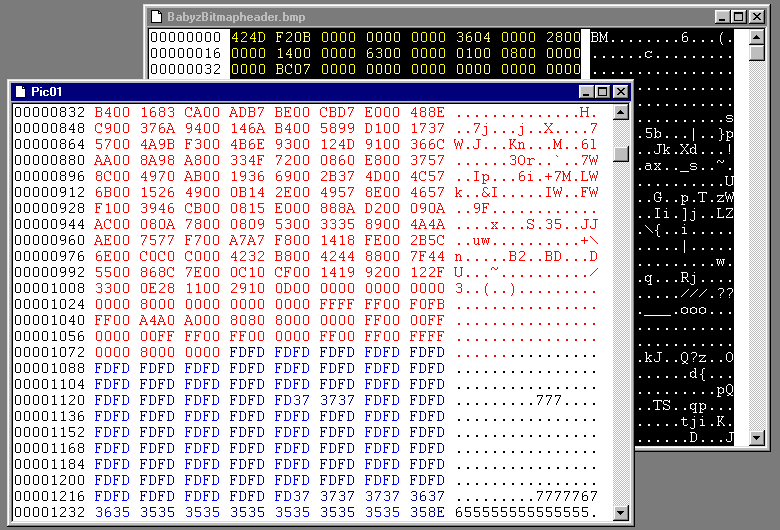Minimize the Pic01 window
The height and width of the screenshot is (530, 780).
tap(587, 91)
